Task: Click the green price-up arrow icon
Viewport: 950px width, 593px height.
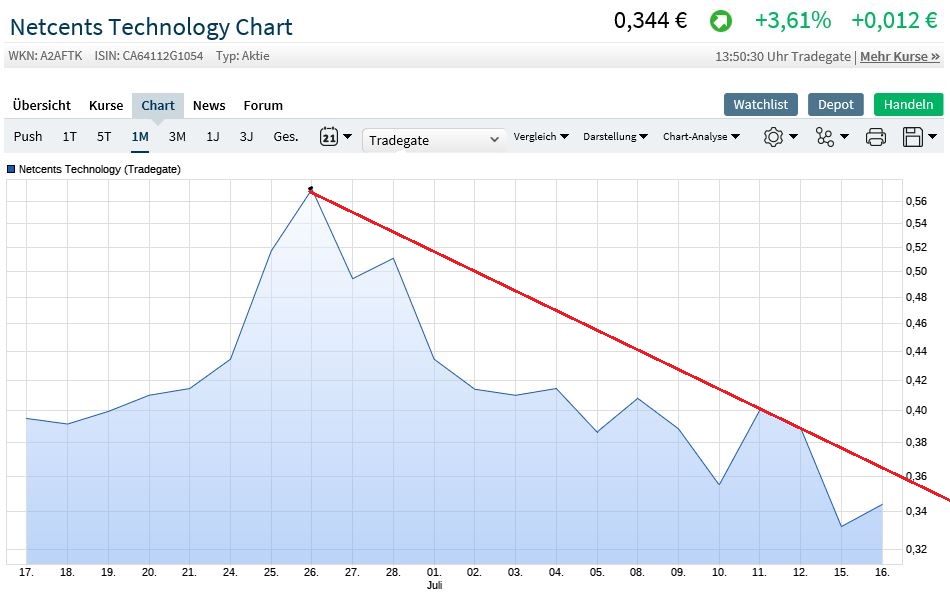Action: 720,21
